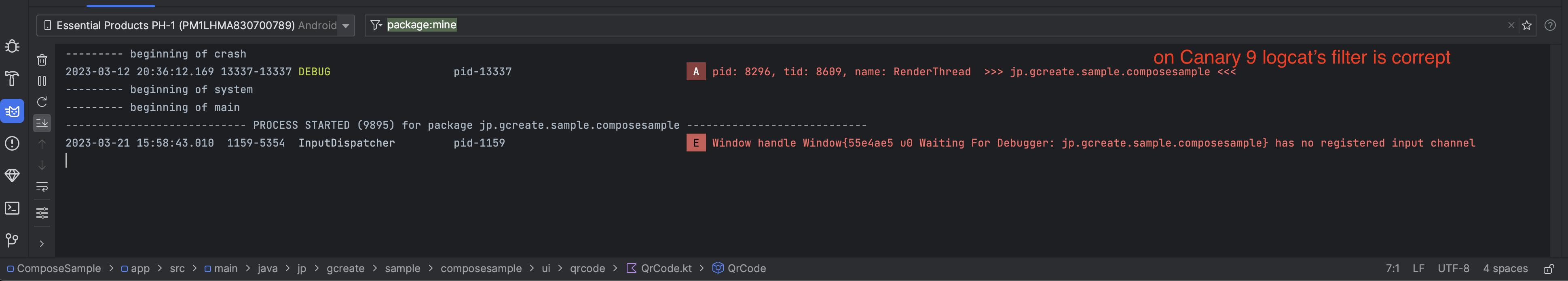
Task: Open the App Quality Insights gem panel
Action: click(12, 176)
